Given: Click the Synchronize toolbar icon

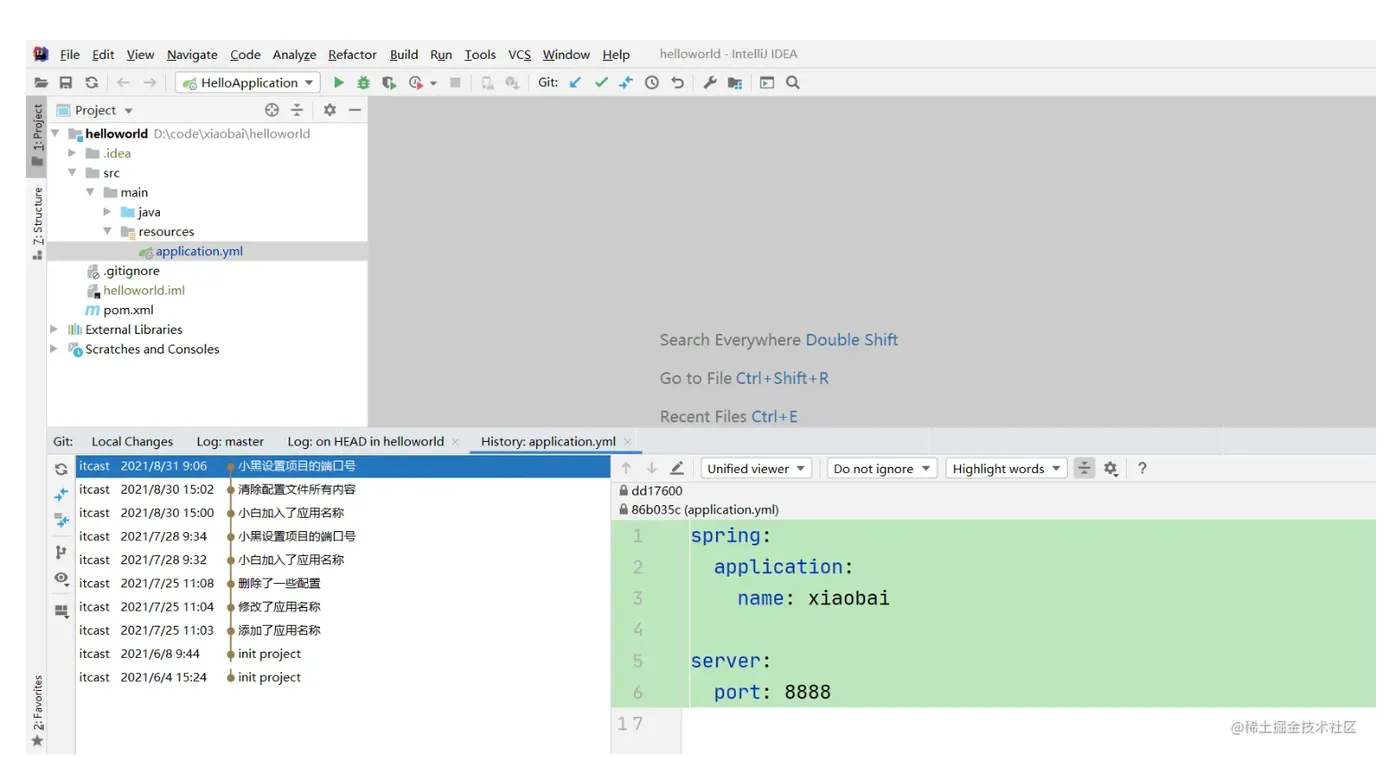Looking at the screenshot, I should (x=92, y=83).
